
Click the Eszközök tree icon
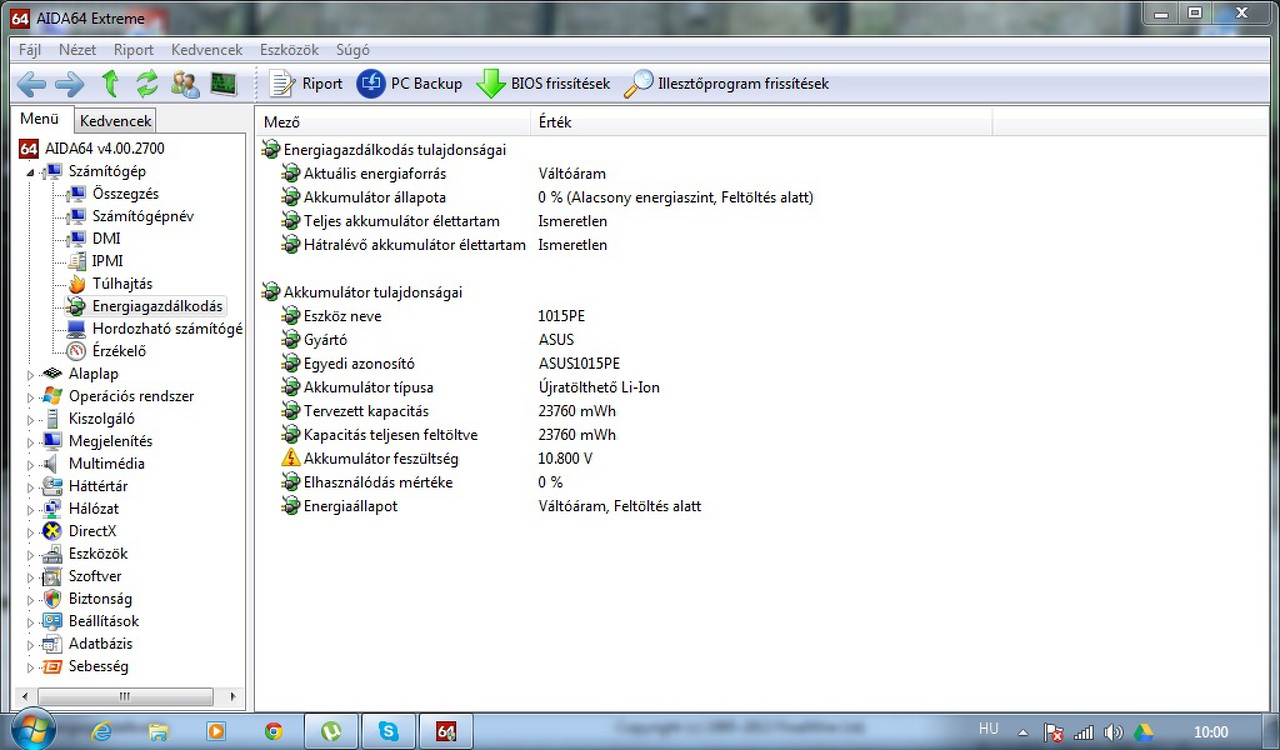coord(52,554)
